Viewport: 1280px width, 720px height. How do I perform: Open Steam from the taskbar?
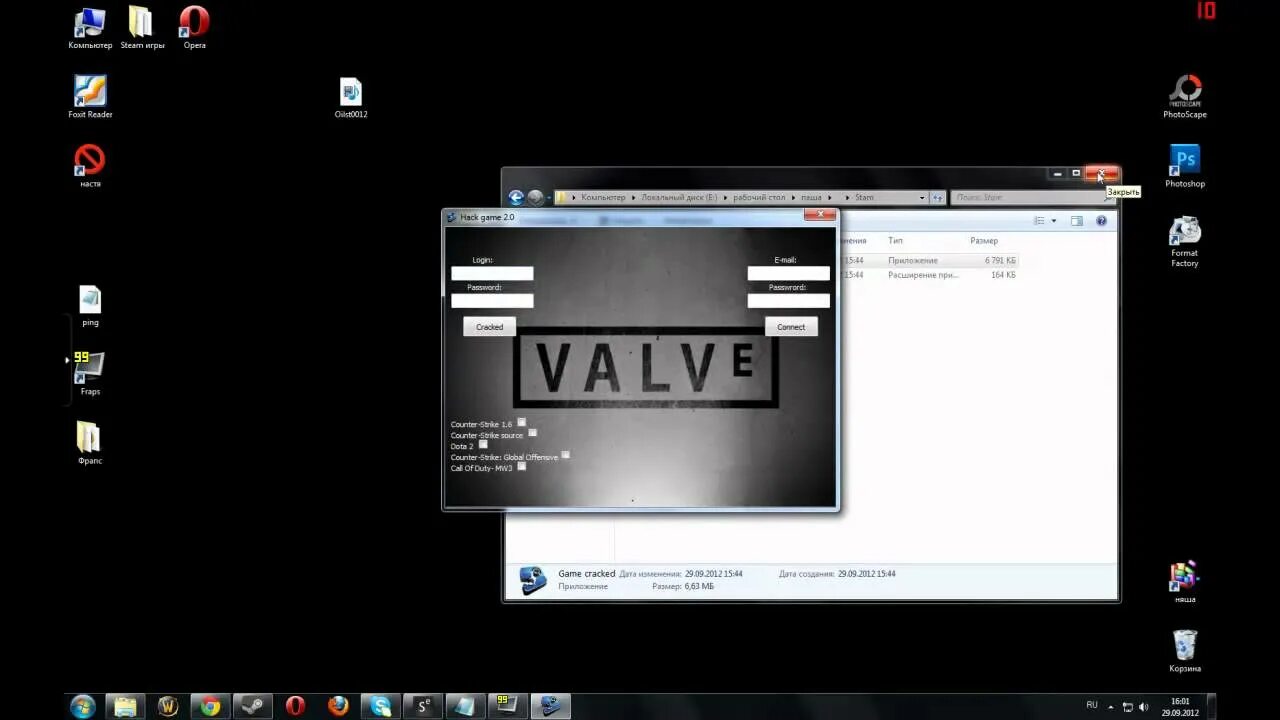pyautogui.click(x=252, y=706)
